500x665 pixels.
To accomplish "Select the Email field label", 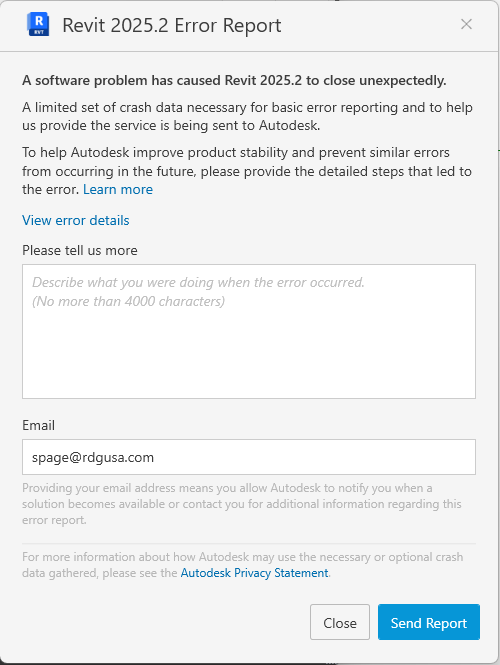I will pos(38,425).
